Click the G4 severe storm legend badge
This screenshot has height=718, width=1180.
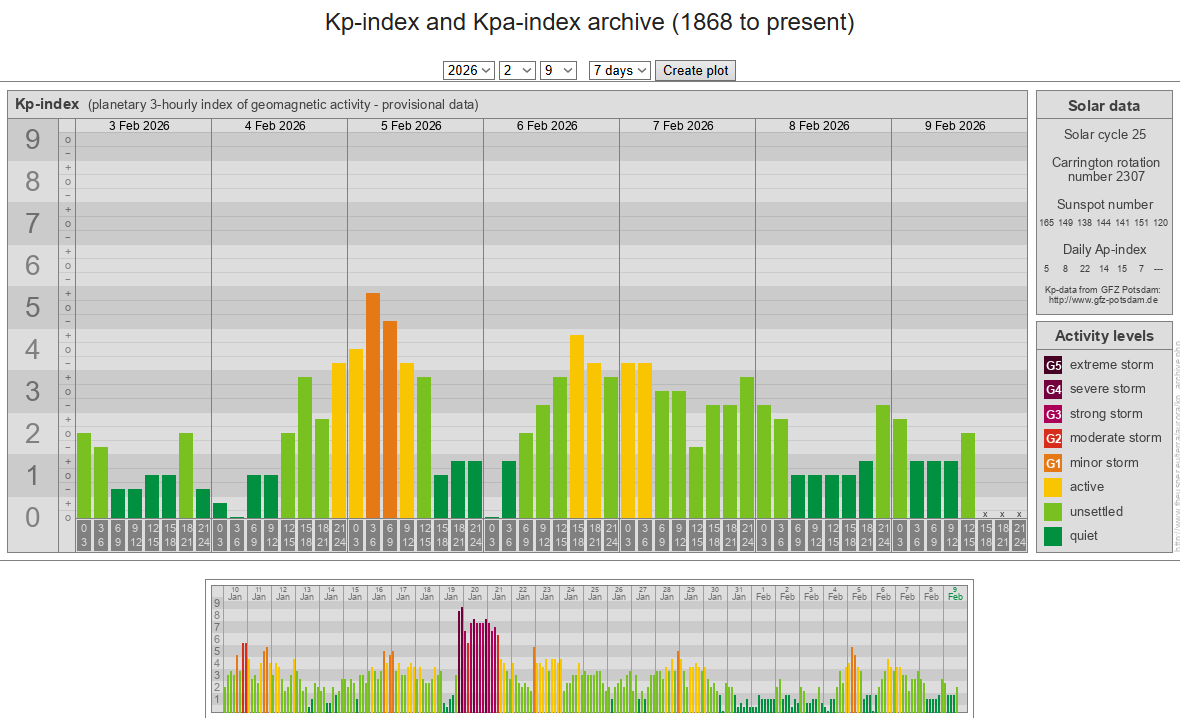(1053, 389)
